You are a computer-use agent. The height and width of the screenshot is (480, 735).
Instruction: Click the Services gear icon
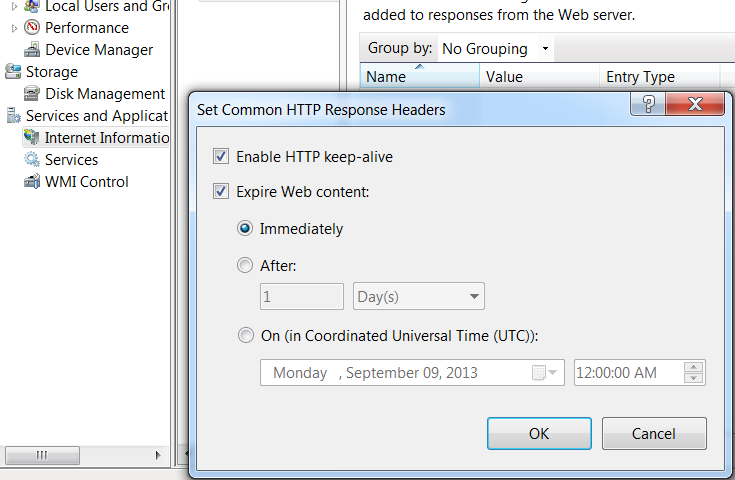(32, 160)
